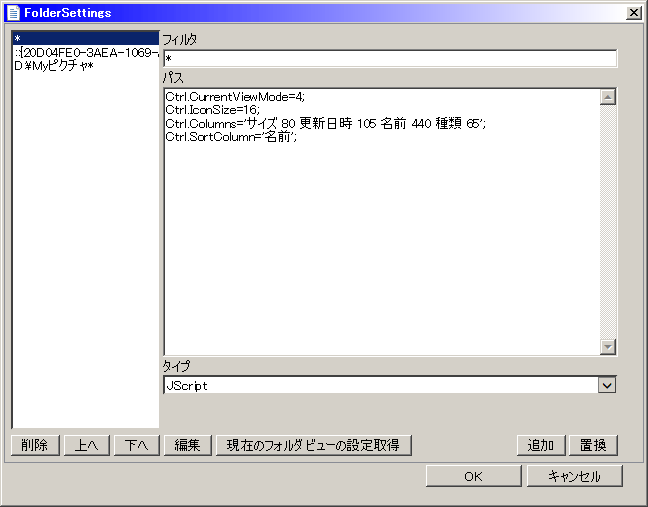The width and height of the screenshot is (648, 507).
Task: Replace the entry using 置換
Action: click(x=594, y=446)
